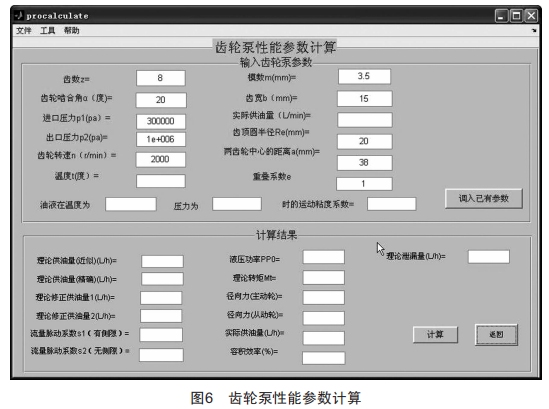This screenshot has width=549, height=409.
Task: Focus the empty 温度t input field
Action: click(161, 181)
